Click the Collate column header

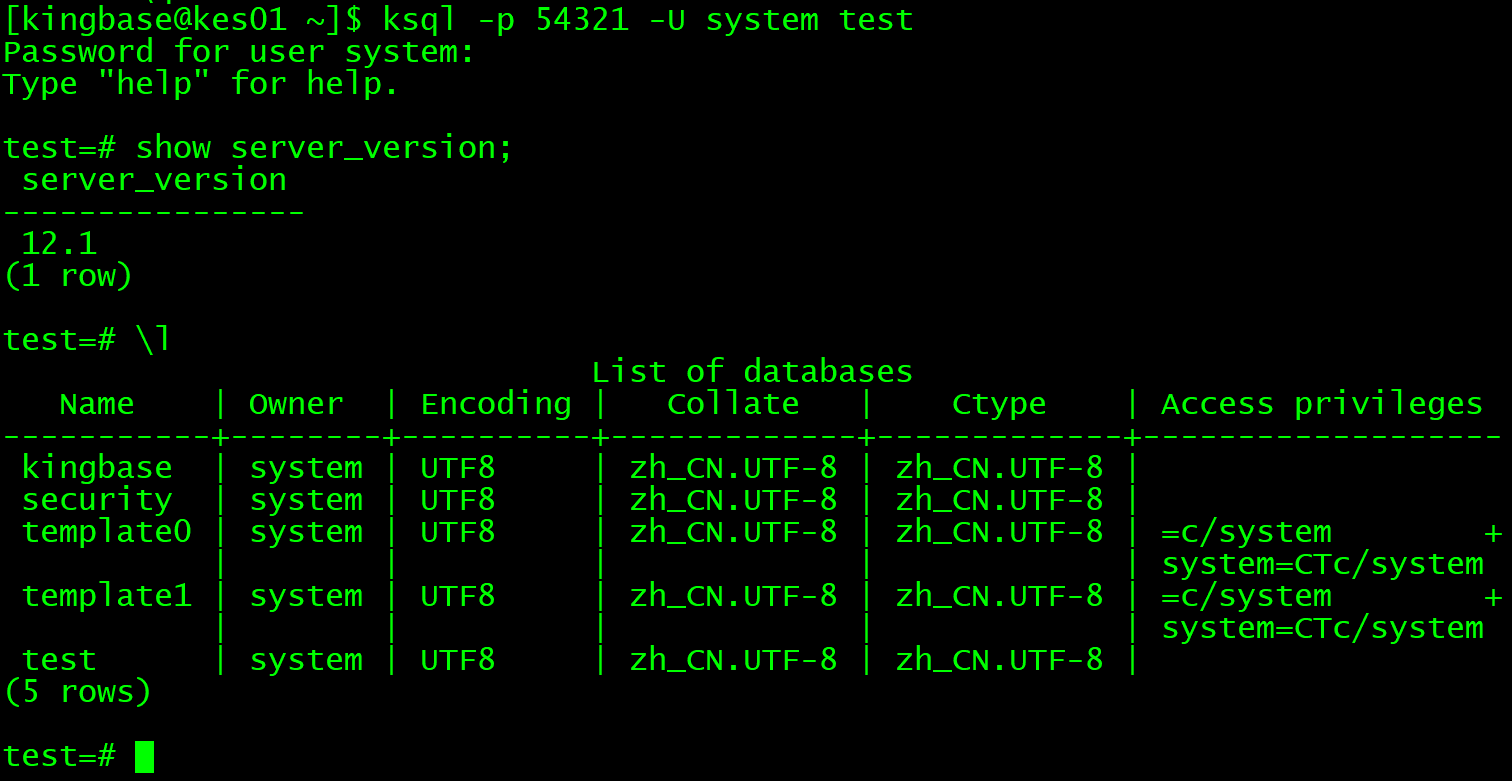pyautogui.click(x=733, y=404)
